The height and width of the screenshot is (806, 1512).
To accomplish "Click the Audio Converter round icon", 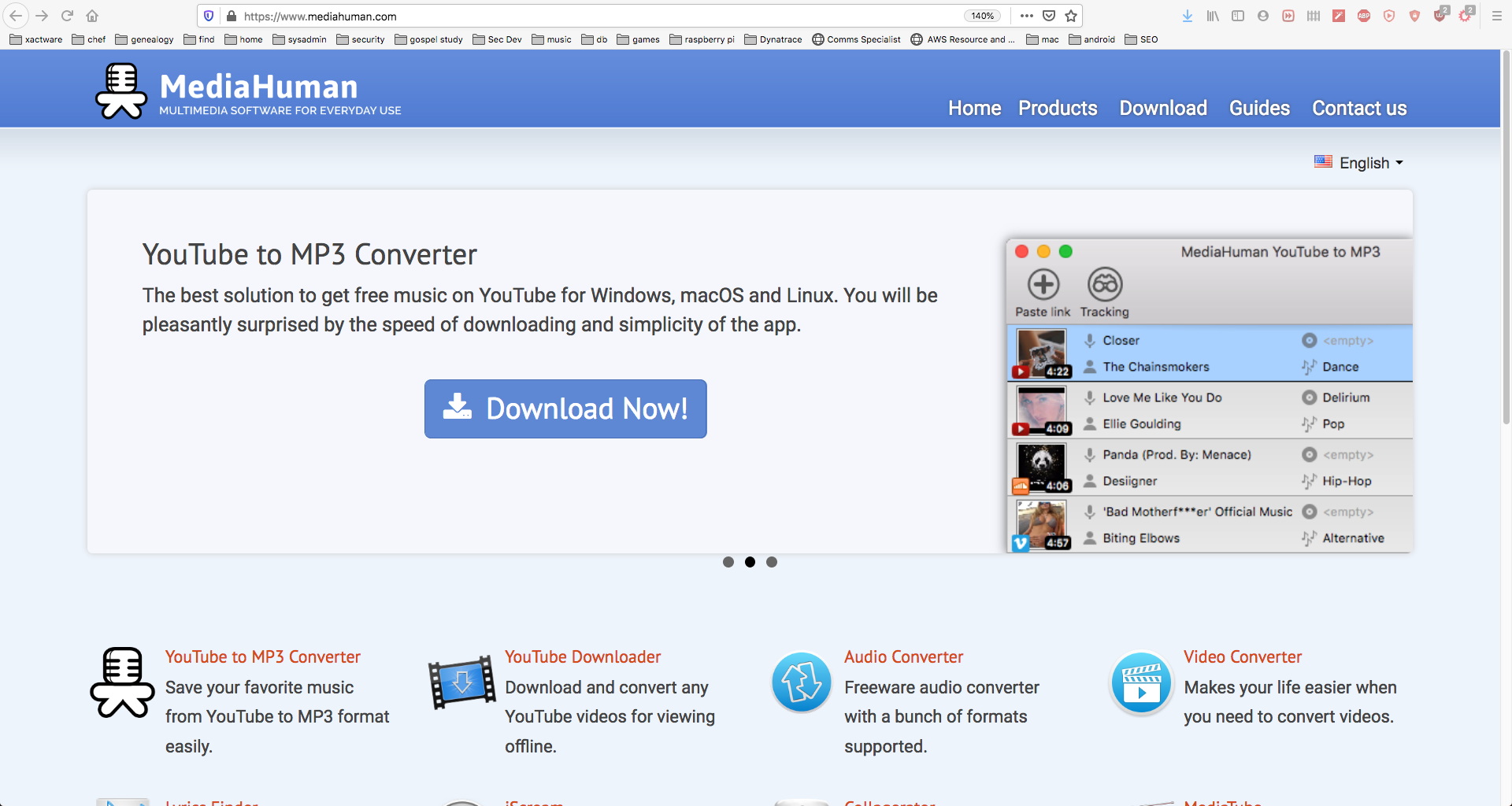I will [x=802, y=682].
